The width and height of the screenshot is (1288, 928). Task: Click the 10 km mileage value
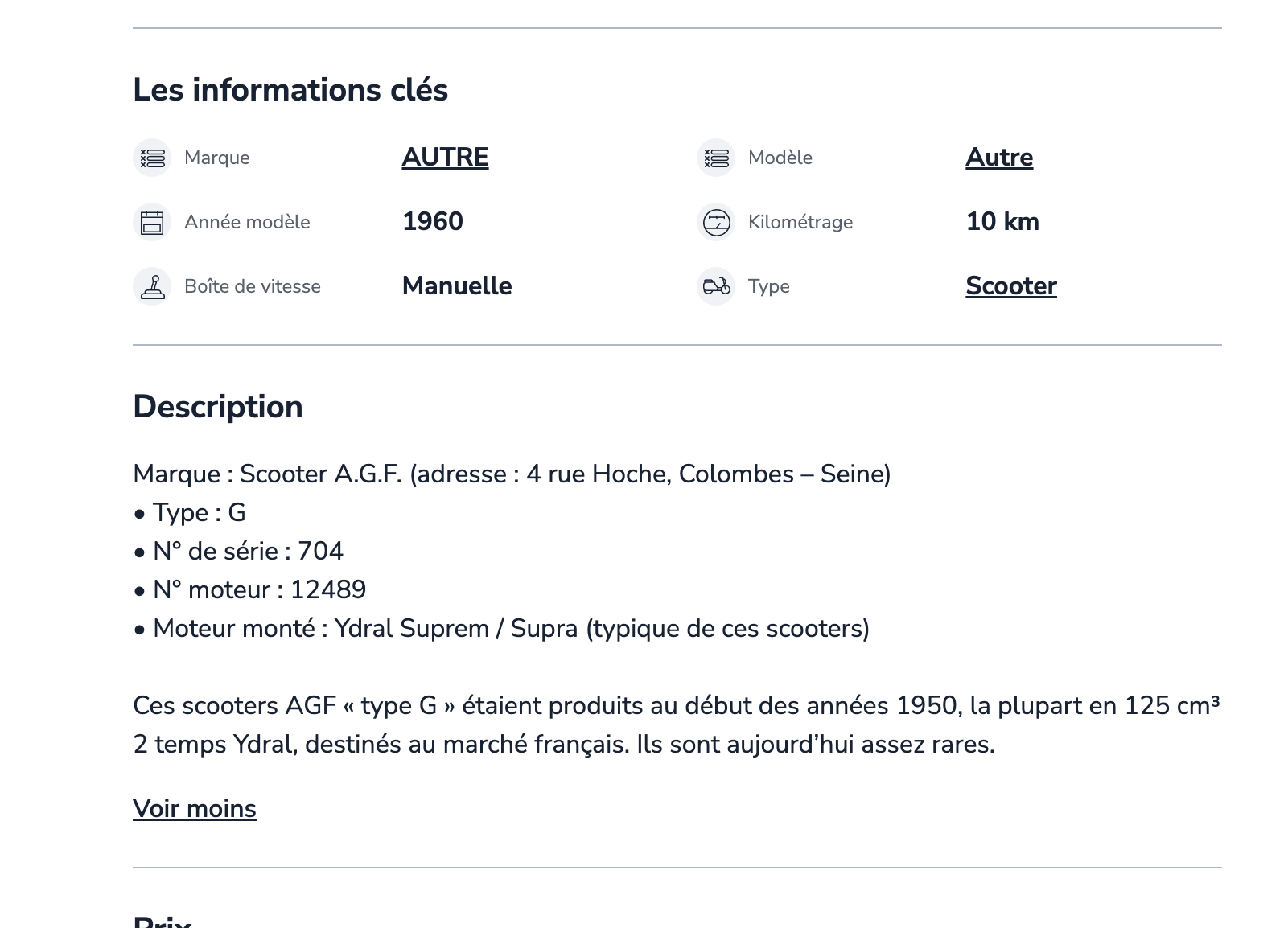coord(1002,222)
